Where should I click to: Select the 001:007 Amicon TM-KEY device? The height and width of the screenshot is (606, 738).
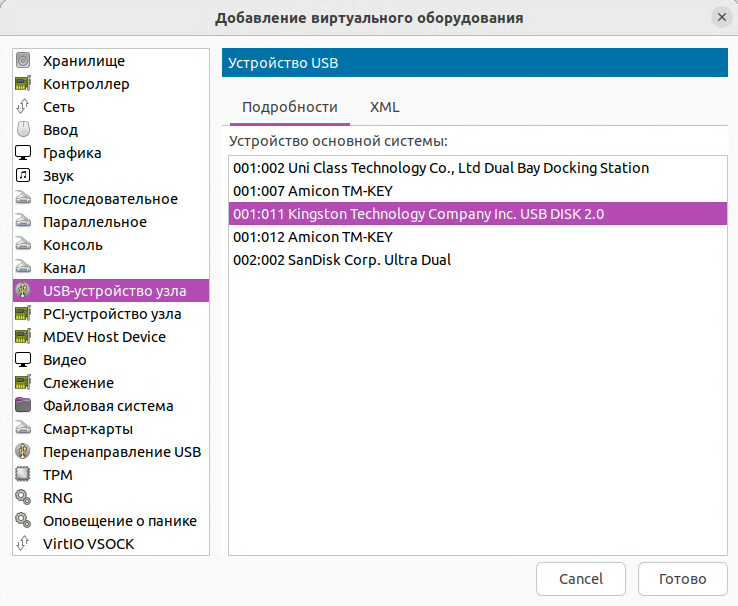tap(313, 191)
